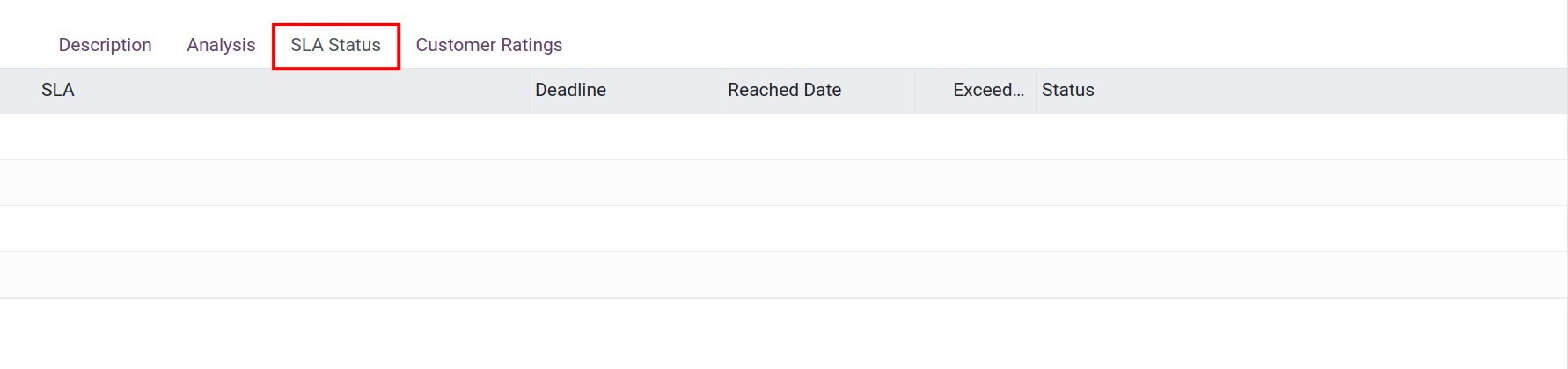Click second empty row's Reached Date cell
The width and height of the screenshot is (1568, 369).
point(817,182)
